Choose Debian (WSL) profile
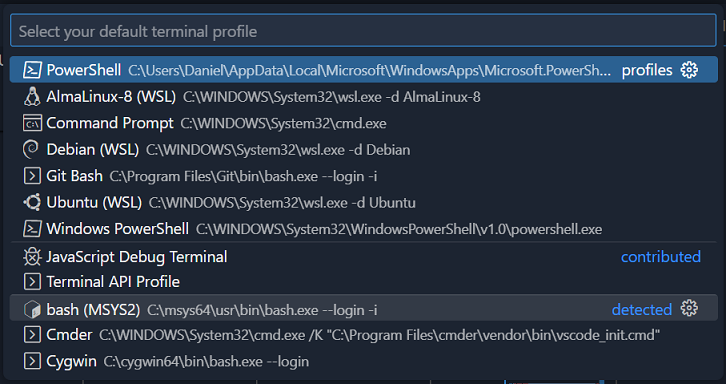The width and height of the screenshot is (726, 384). [x=363, y=150]
